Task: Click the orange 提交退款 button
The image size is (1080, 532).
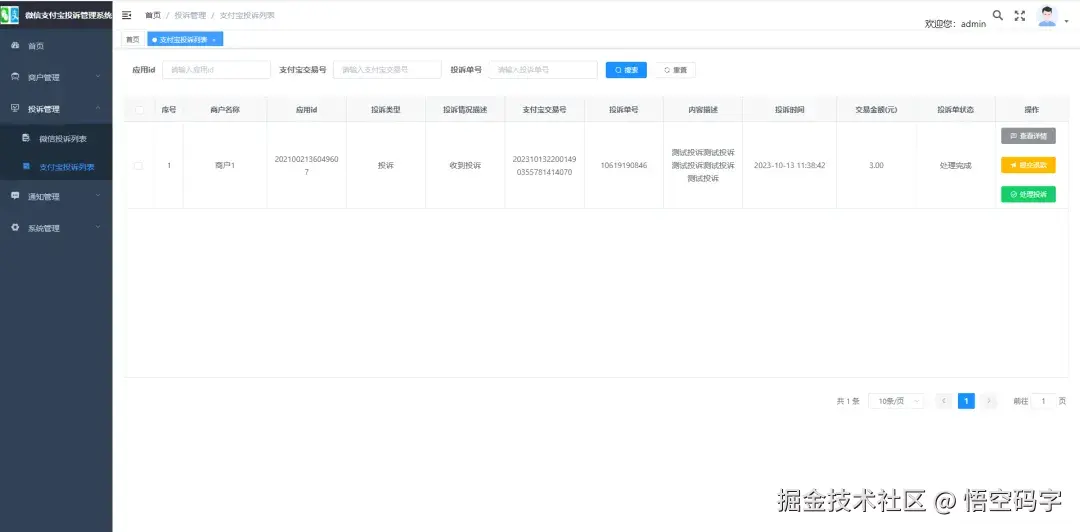Action: [1028, 165]
